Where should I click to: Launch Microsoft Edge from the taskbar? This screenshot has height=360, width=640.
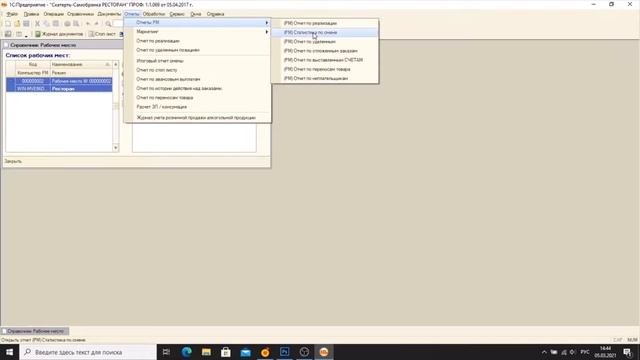point(187,352)
